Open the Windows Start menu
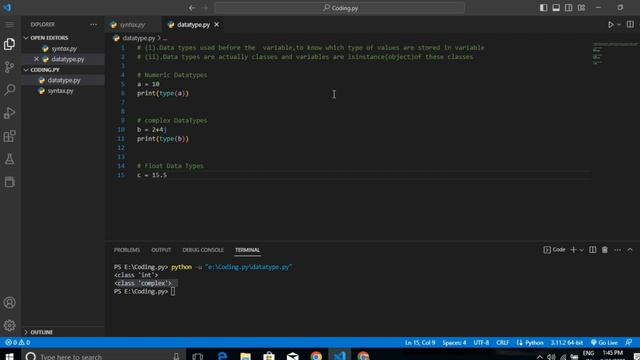 pos(9,356)
